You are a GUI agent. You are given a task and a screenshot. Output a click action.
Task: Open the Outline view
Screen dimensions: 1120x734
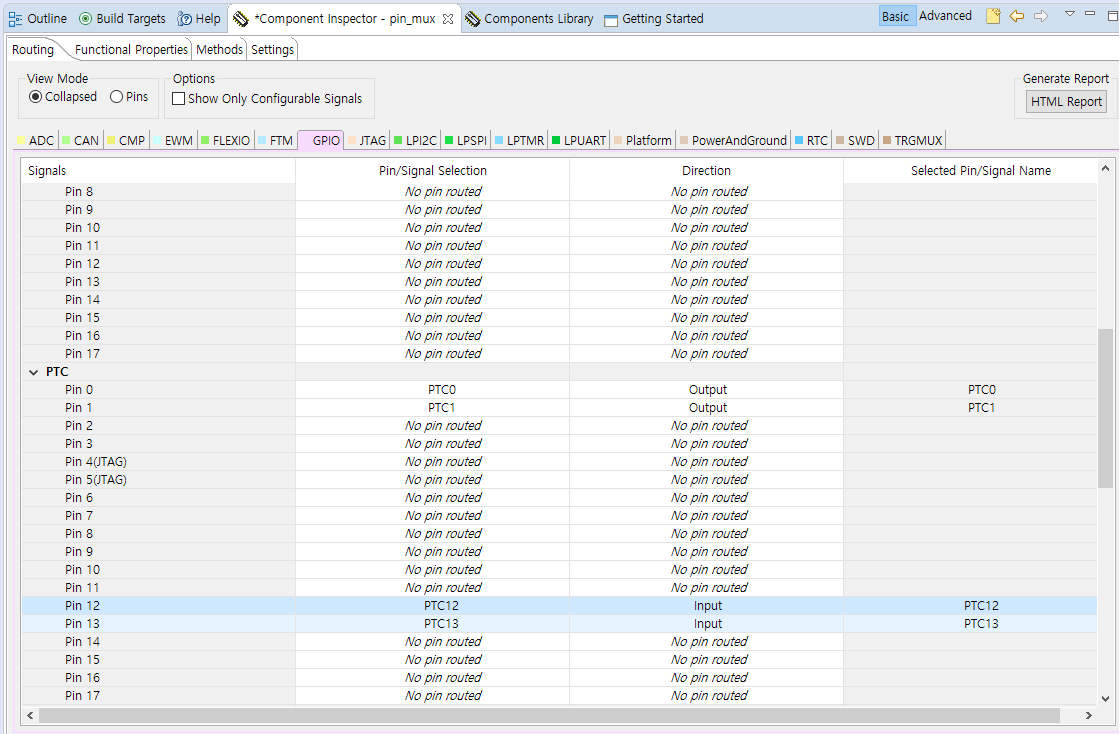[38, 17]
